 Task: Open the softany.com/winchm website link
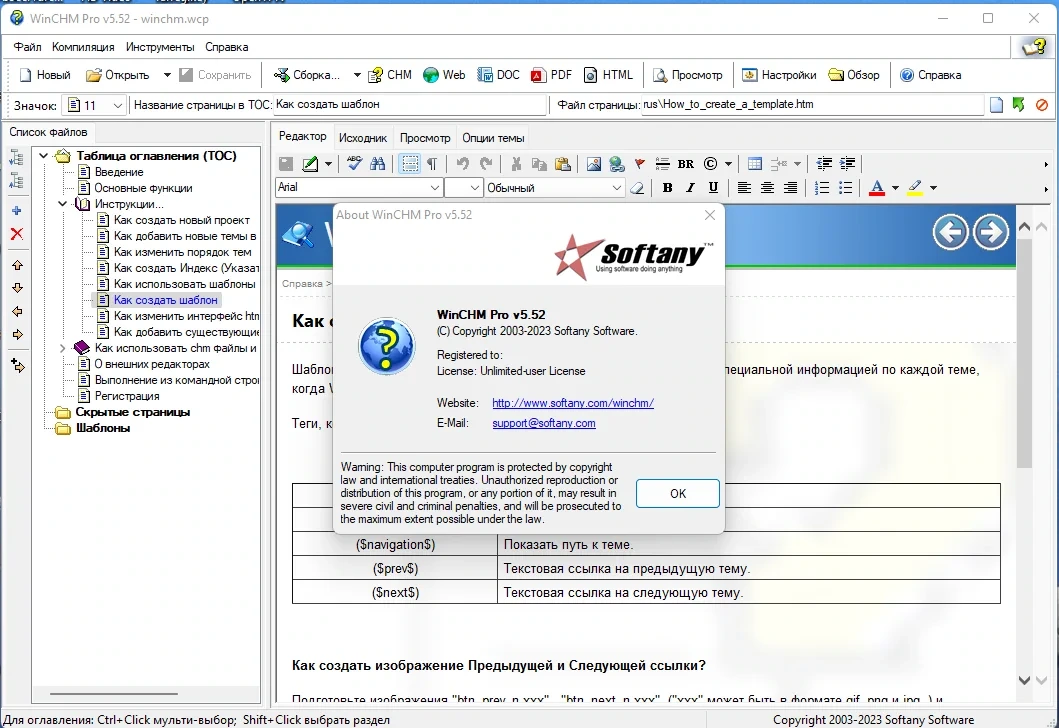(x=573, y=403)
